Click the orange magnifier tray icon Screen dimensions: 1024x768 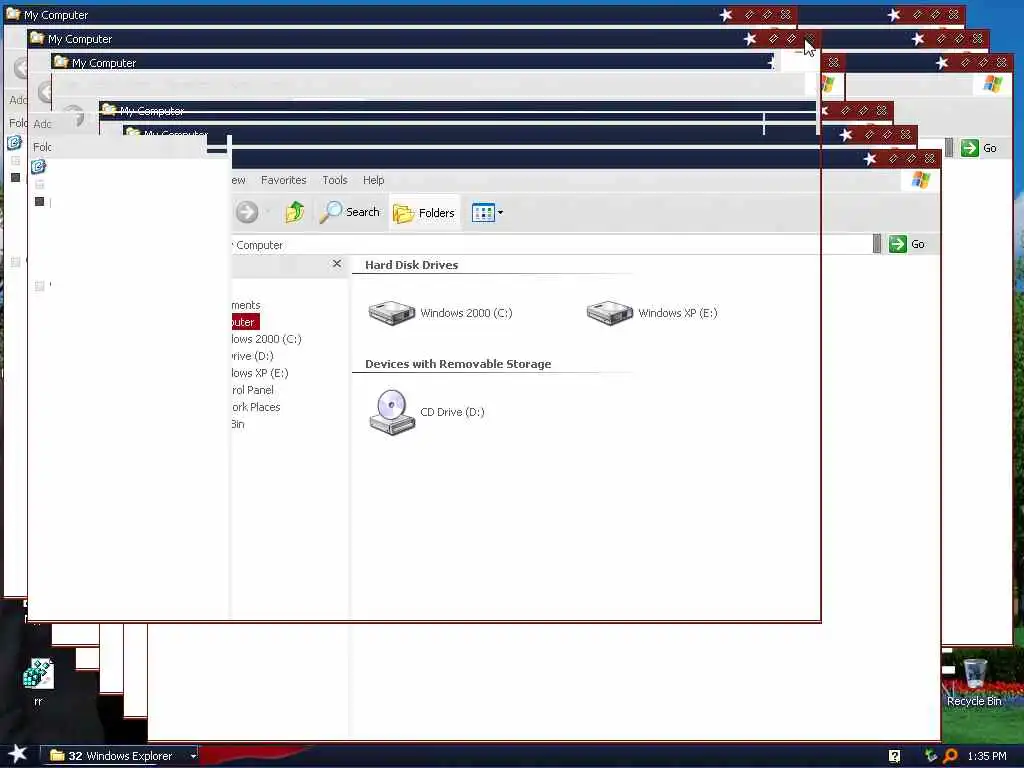(951, 756)
